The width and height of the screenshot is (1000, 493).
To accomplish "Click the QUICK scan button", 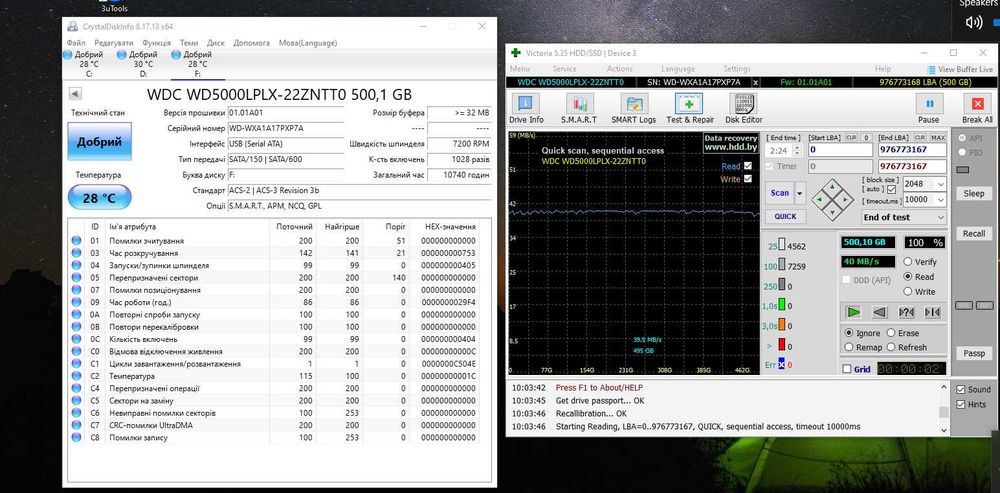I will pyautogui.click(x=785, y=216).
